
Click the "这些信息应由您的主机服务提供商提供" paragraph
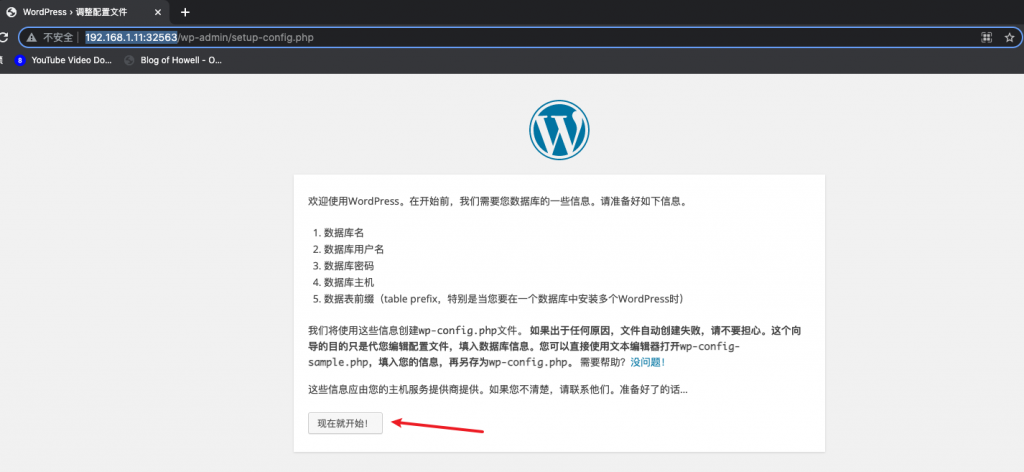coord(498,390)
